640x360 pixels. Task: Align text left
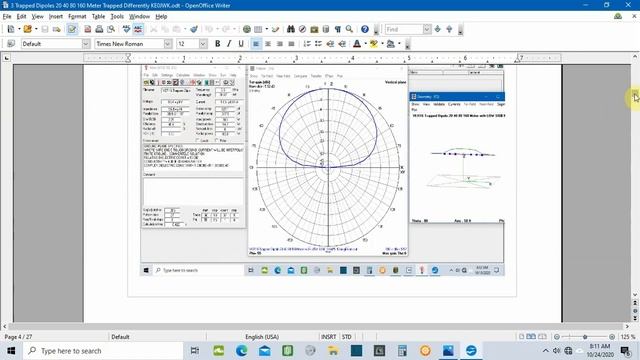click(256, 44)
